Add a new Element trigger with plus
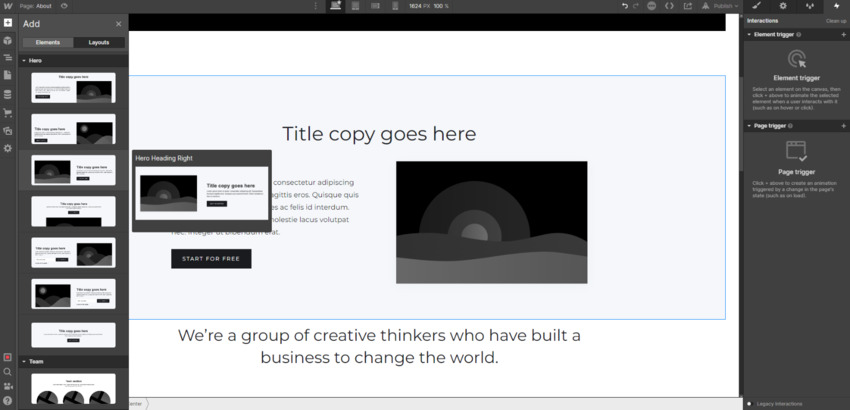The height and width of the screenshot is (410, 850). 843,34
